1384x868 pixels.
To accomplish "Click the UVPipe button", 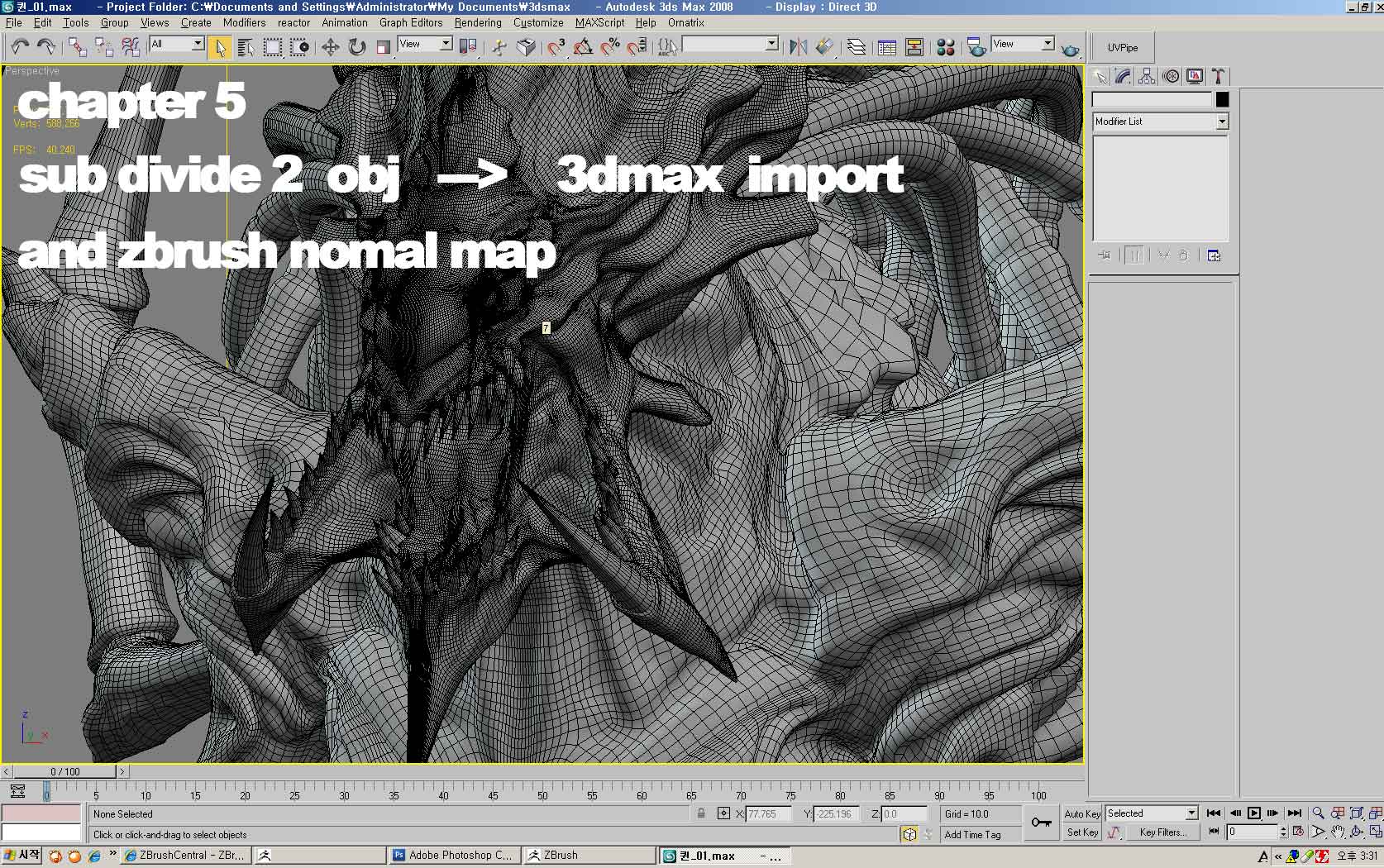I will 1123,48.
